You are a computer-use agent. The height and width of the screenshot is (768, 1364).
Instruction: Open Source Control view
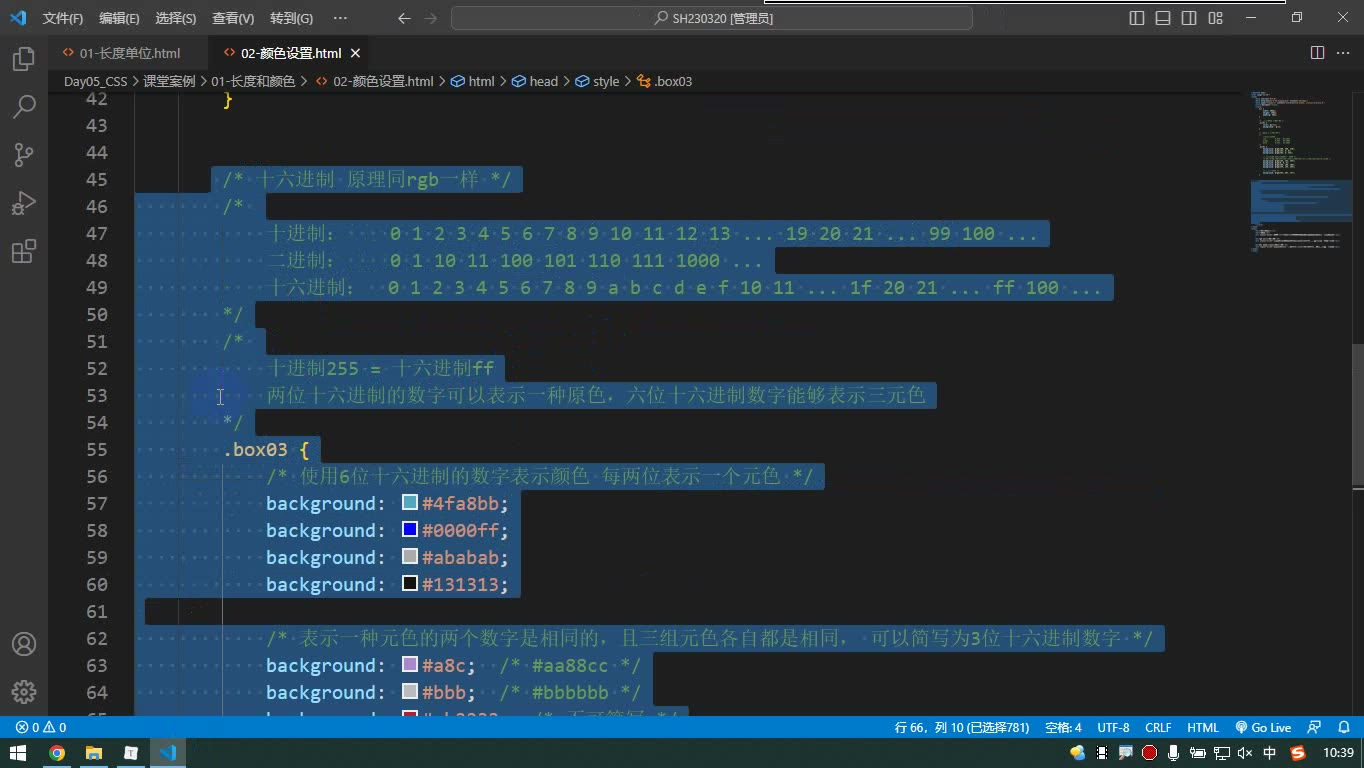pyautogui.click(x=24, y=155)
